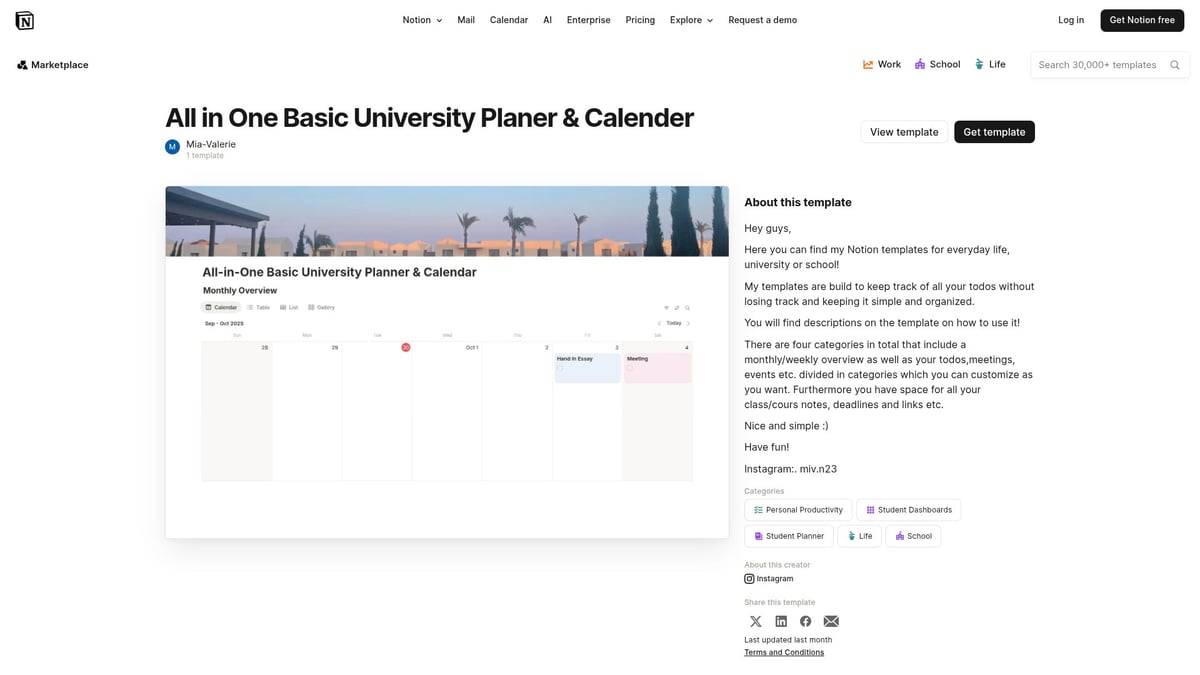Open the Notion dropdown in the navbar
Screen dimensions: 1200x675
click(x=421, y=19)
